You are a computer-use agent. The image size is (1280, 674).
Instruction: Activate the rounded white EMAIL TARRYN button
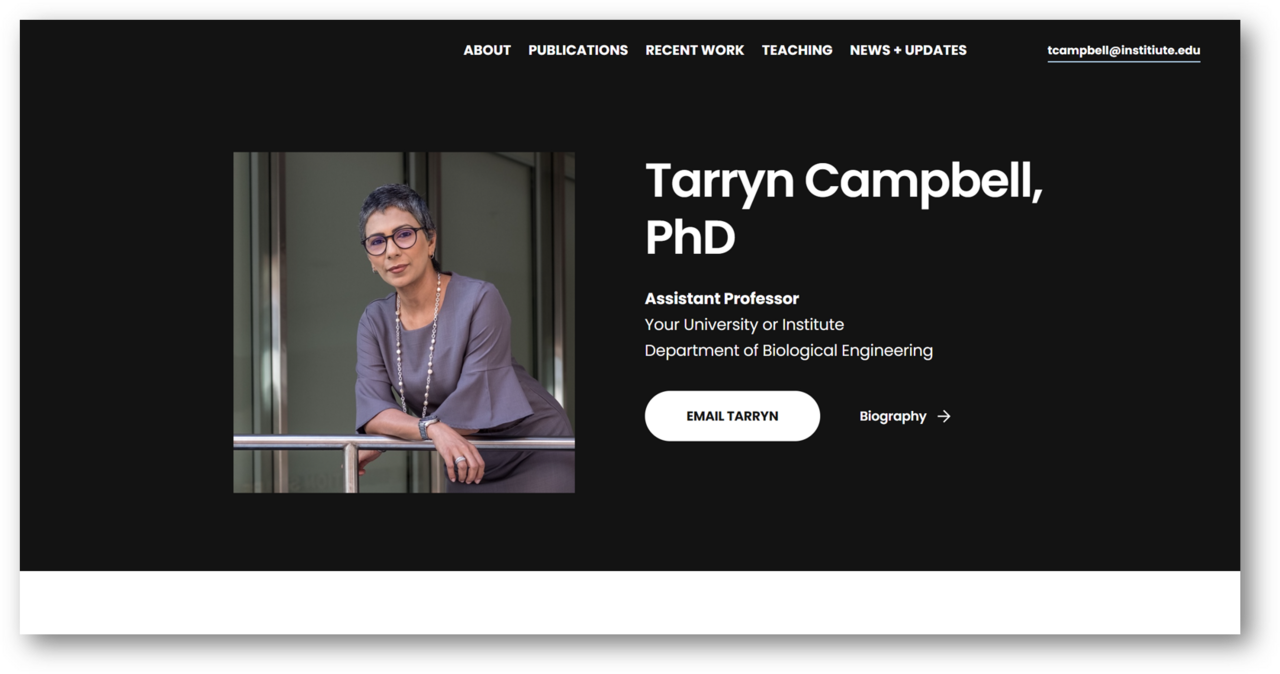pyautogui.click(x=732, y=416)
